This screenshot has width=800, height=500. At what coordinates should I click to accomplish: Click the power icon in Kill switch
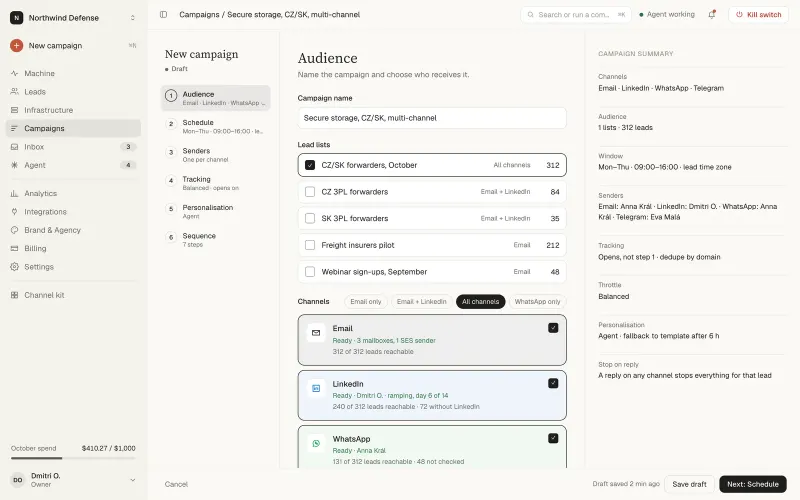click(x=739, y=15)
